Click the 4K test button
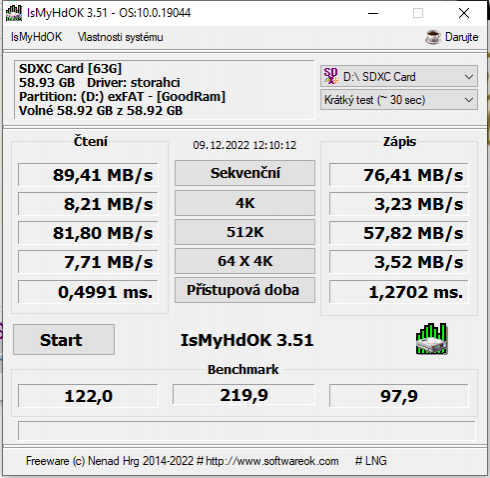This screenshot has width=490, height=478. tap(245, 203)
